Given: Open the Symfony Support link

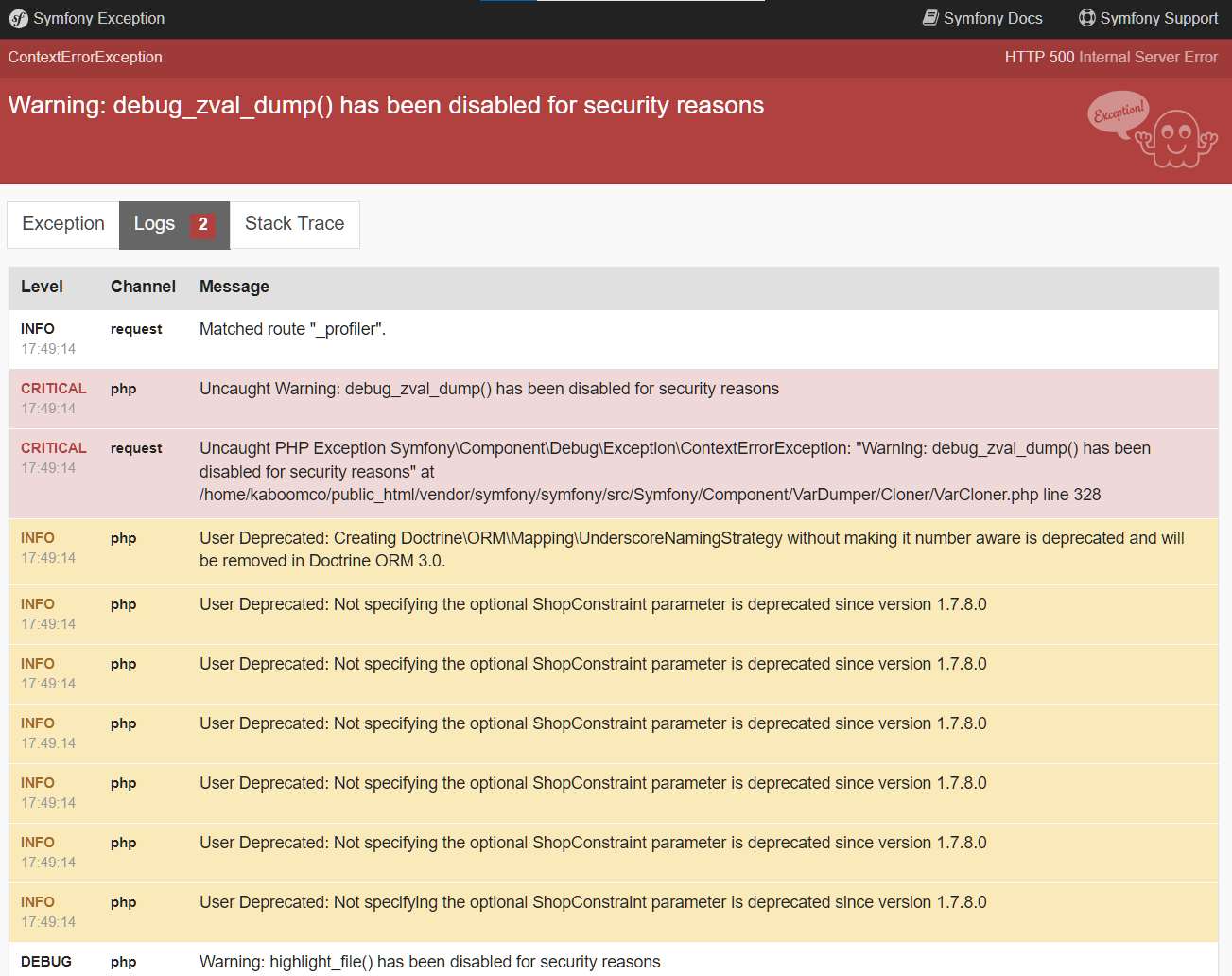Looking at the screenshot, I should pyautogui.click(x=1158, y=18).
